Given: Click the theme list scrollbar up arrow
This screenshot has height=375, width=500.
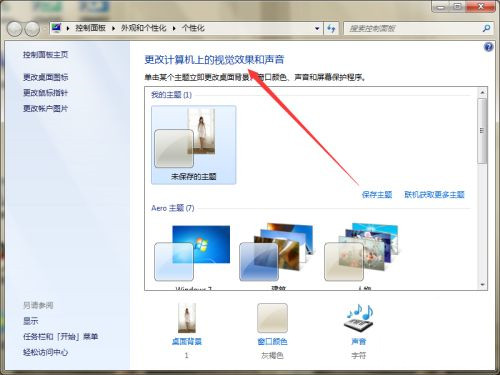Looking at the screenshot, I should point(482,92).
